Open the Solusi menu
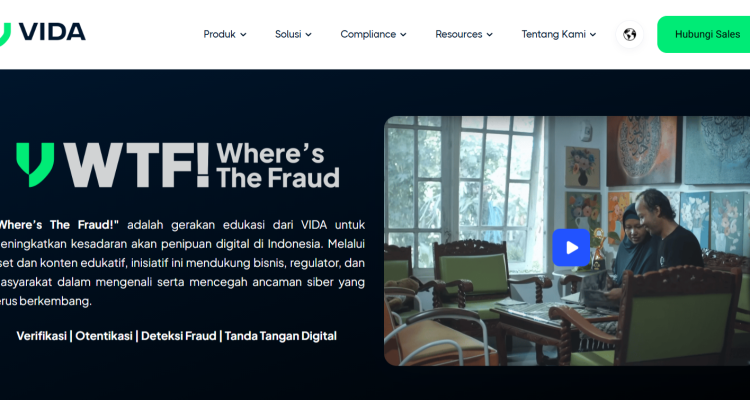This screenshot has width=750, height=400. click(x=293, y=34)
